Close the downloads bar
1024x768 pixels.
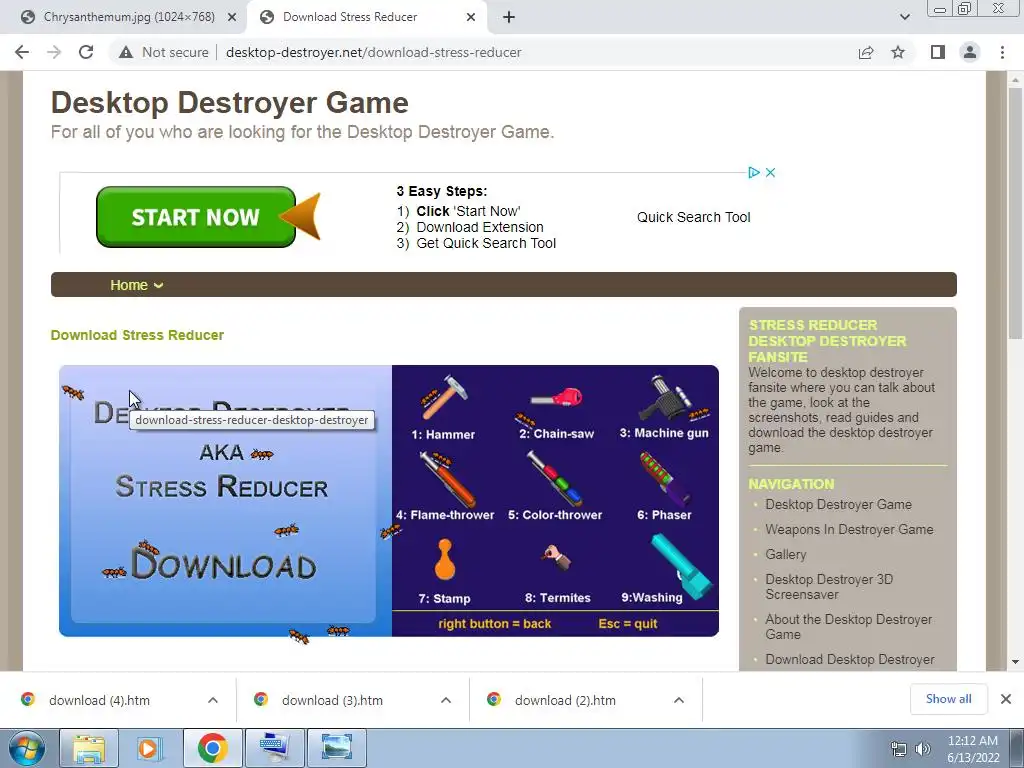point(1006,699)
